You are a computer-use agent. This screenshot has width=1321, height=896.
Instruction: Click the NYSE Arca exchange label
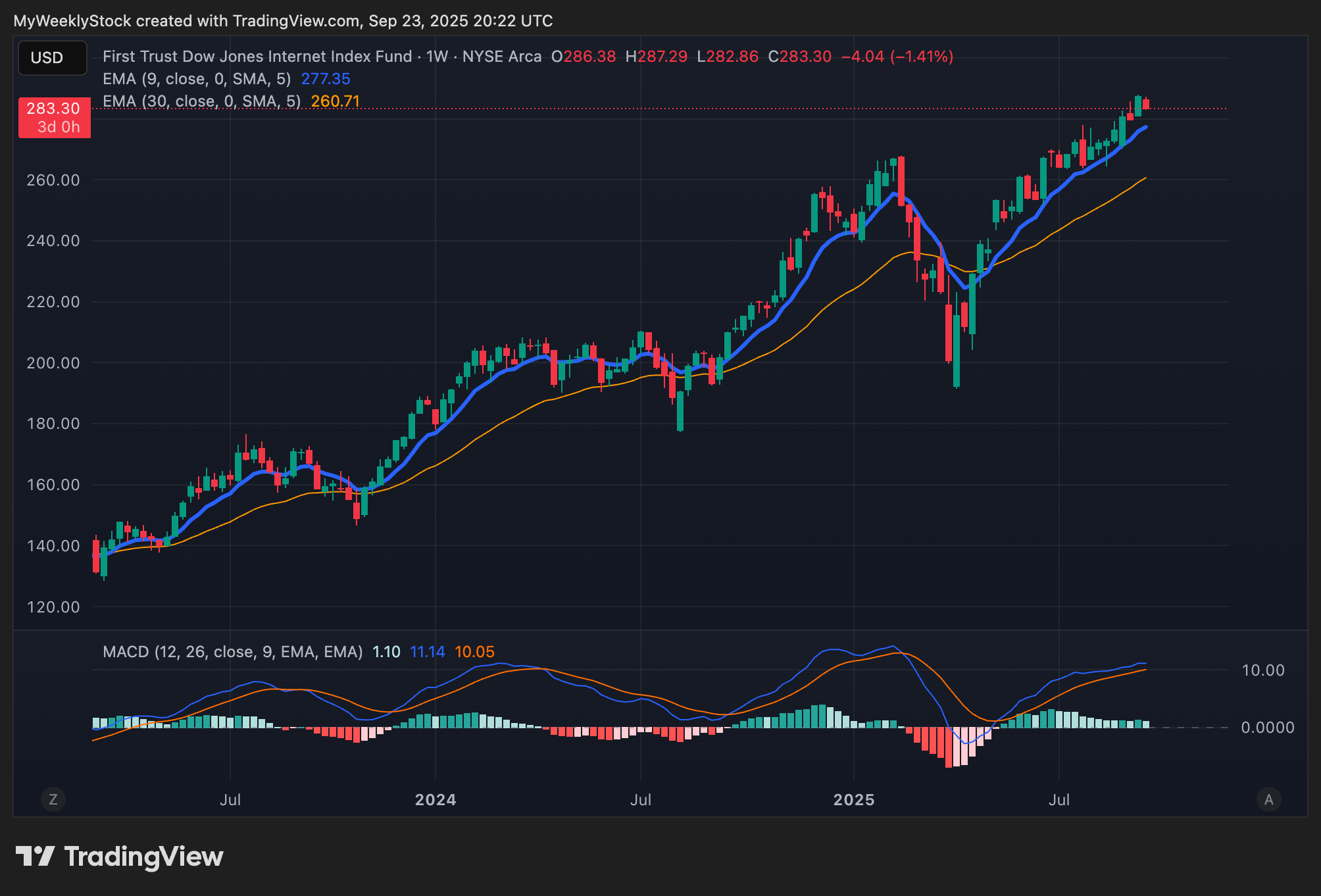pyautogui.click(x=501, y=57)
